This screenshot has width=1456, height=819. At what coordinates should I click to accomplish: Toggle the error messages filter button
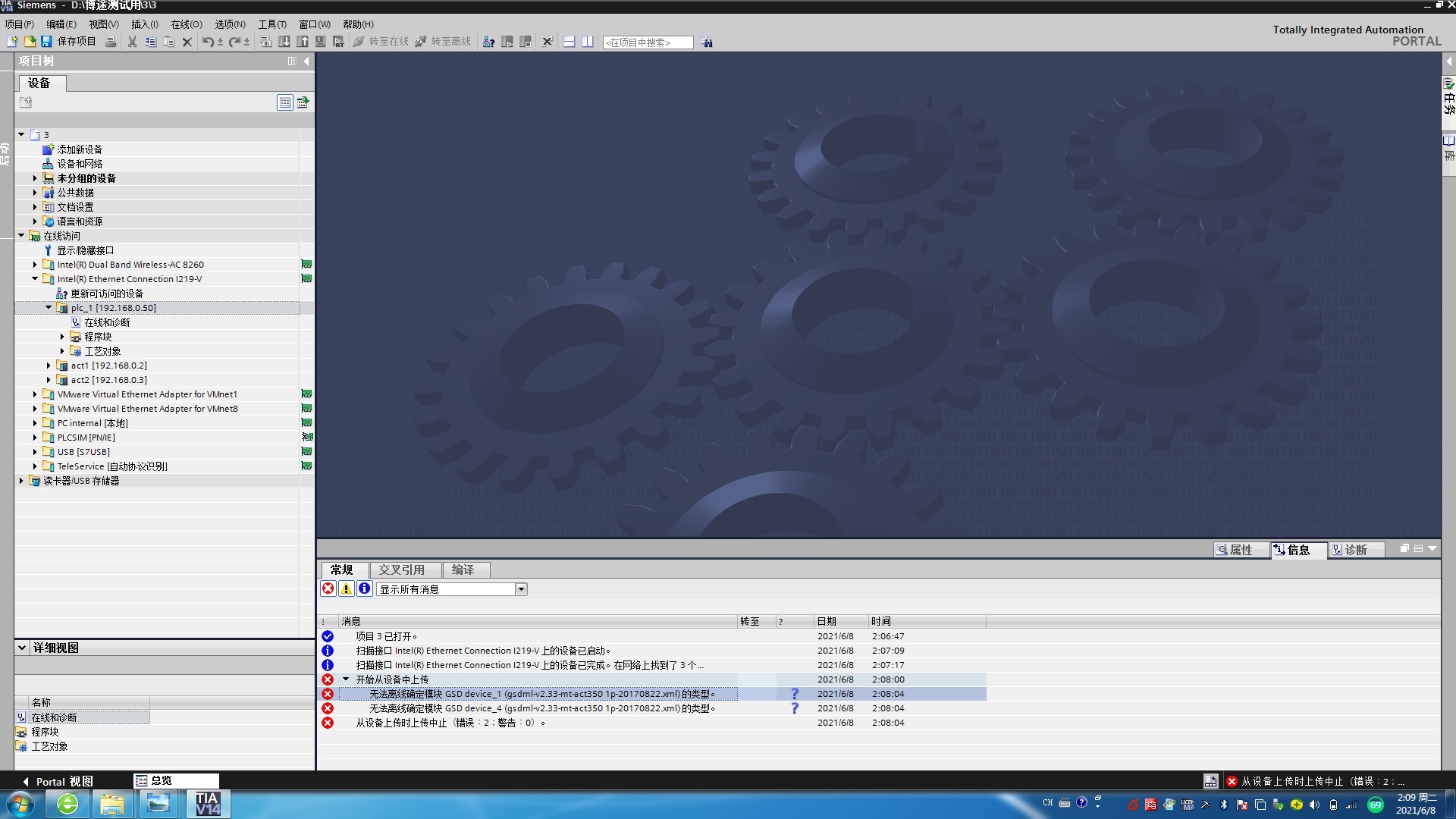pyautogui.click(x=328, y=589)
